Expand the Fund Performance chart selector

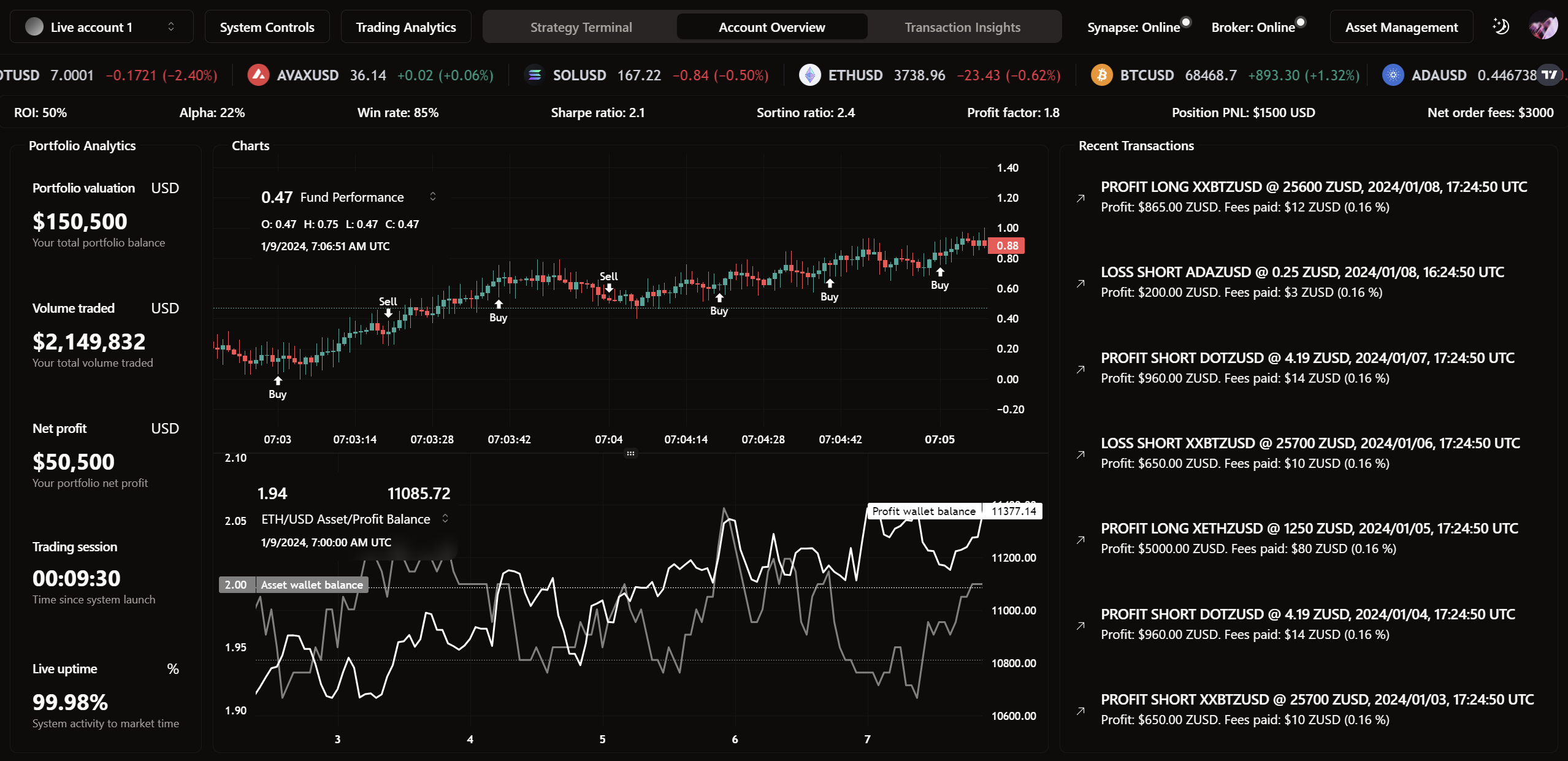click(433, 196)
